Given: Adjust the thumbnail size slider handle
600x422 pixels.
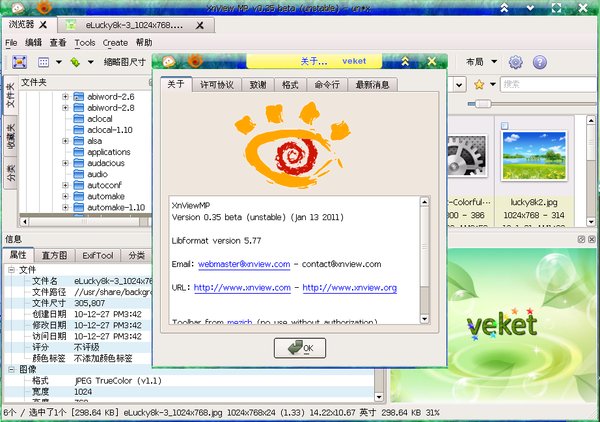Looking at the screenshot, I should pos(483,104).
